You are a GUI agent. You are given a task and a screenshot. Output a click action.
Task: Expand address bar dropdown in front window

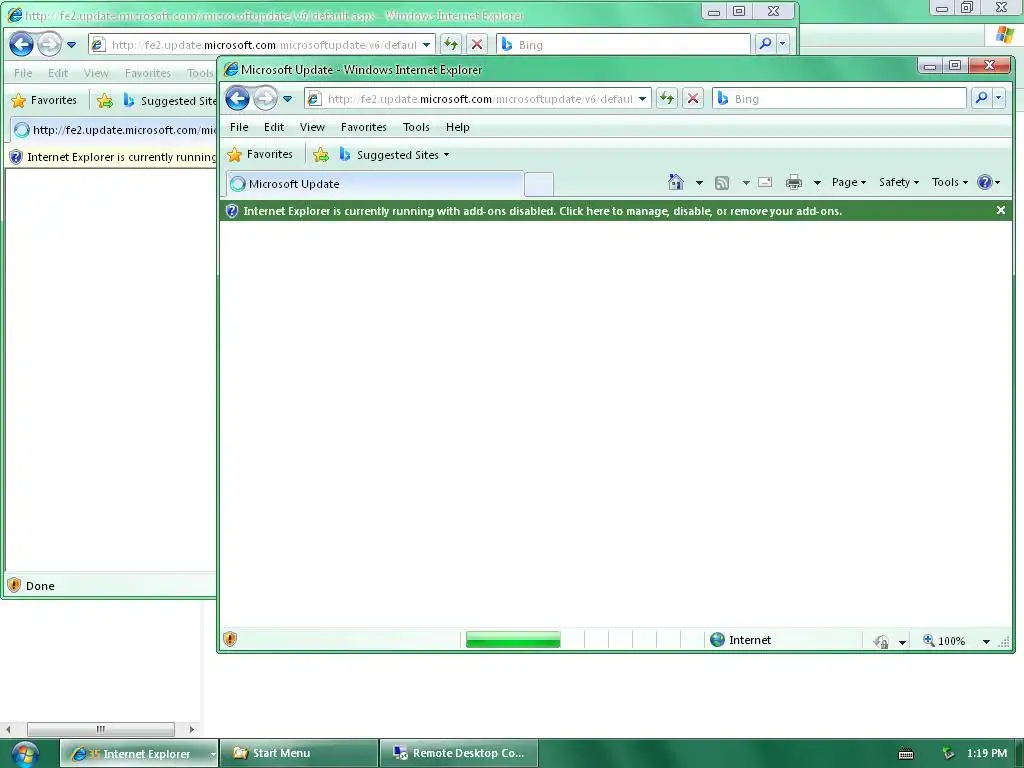643,99
